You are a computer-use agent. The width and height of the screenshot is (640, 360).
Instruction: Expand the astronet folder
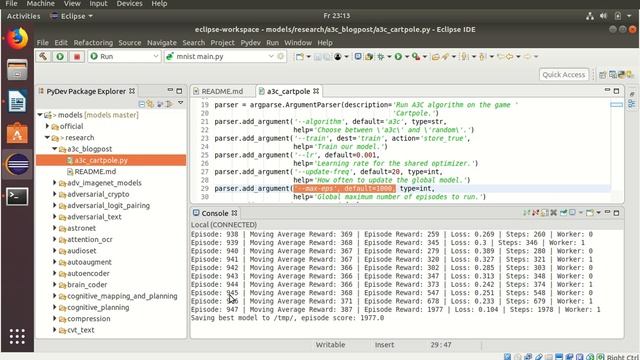pyautogui.click(x=55, y=228)
